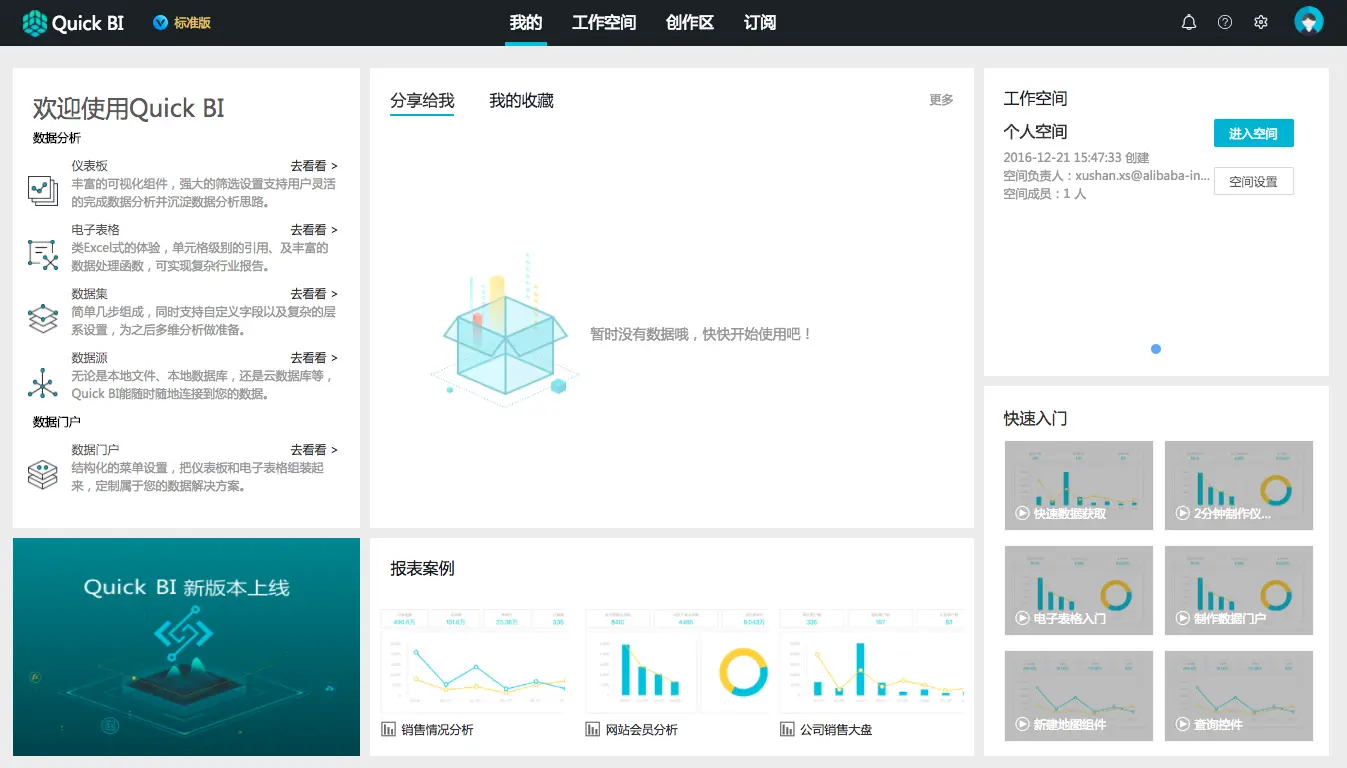Click 去看看 next to 数据门户

[x=314, y=450]
